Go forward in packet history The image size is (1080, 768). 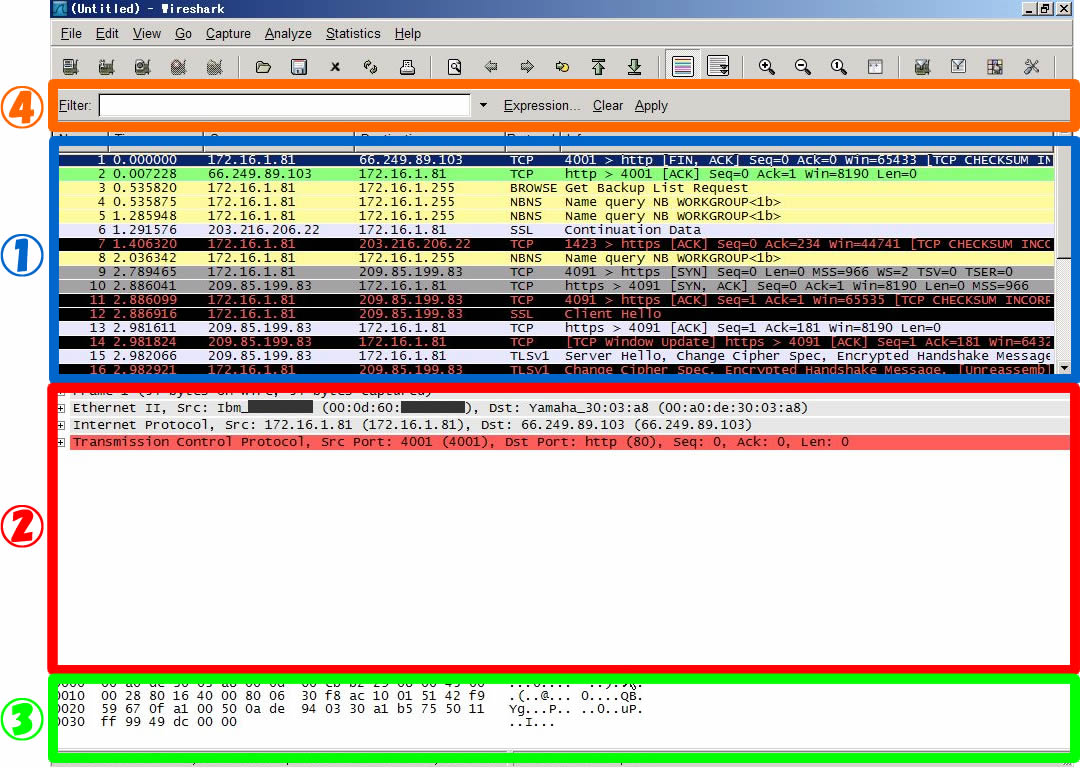click(x=527, y=67)
